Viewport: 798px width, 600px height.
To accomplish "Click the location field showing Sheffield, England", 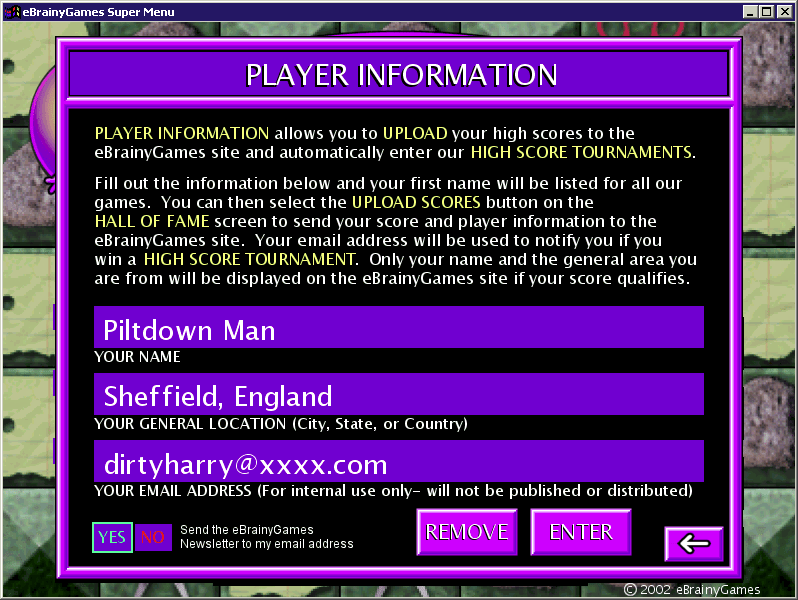I will pos(399,394).
